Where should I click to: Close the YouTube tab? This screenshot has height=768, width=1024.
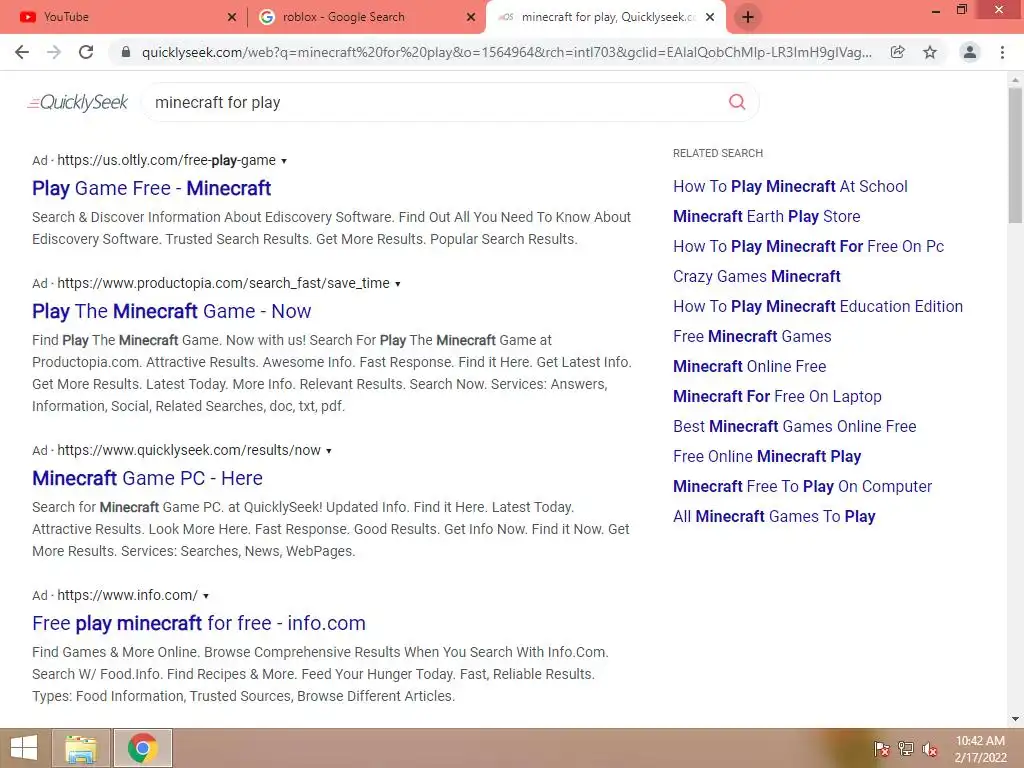click(232, 17)
